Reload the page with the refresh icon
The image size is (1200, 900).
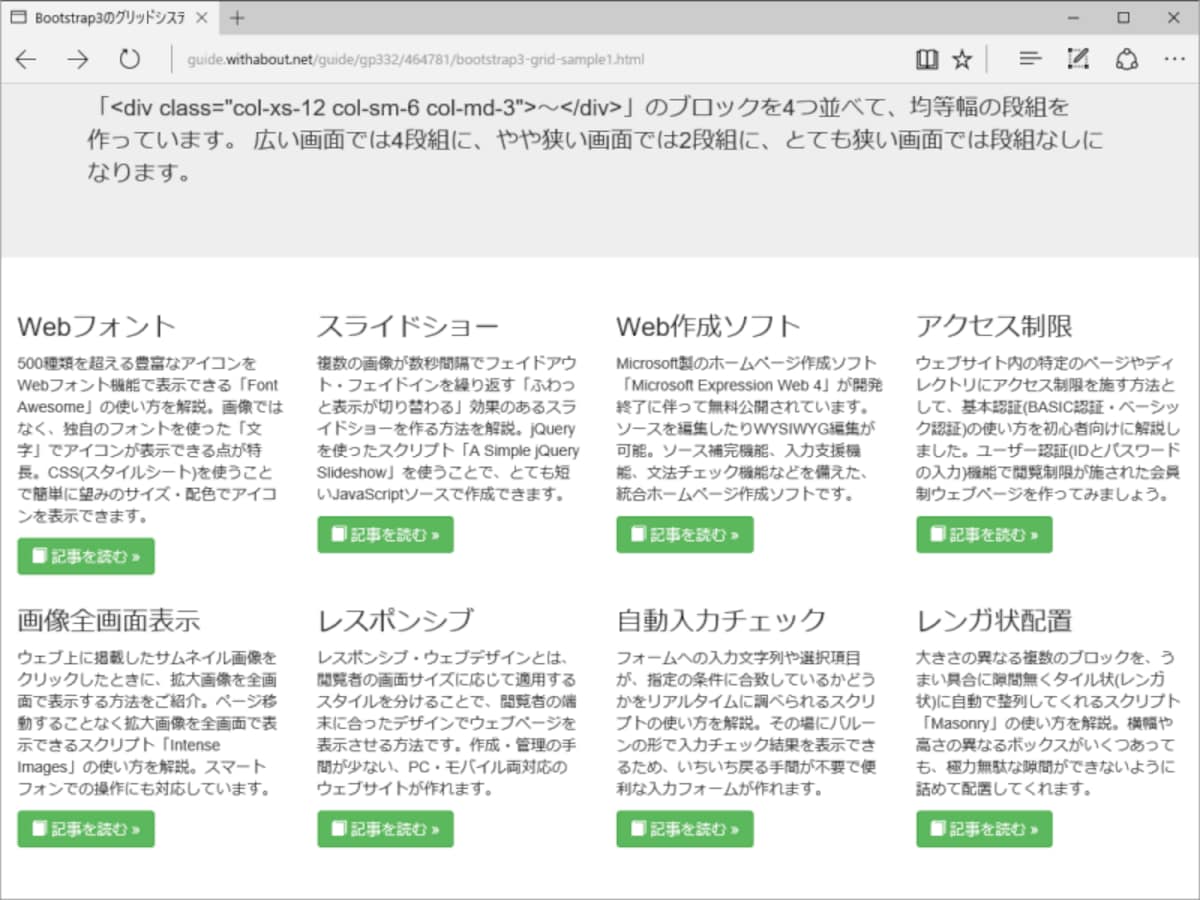pyautogui.click(x=130, y=60)
